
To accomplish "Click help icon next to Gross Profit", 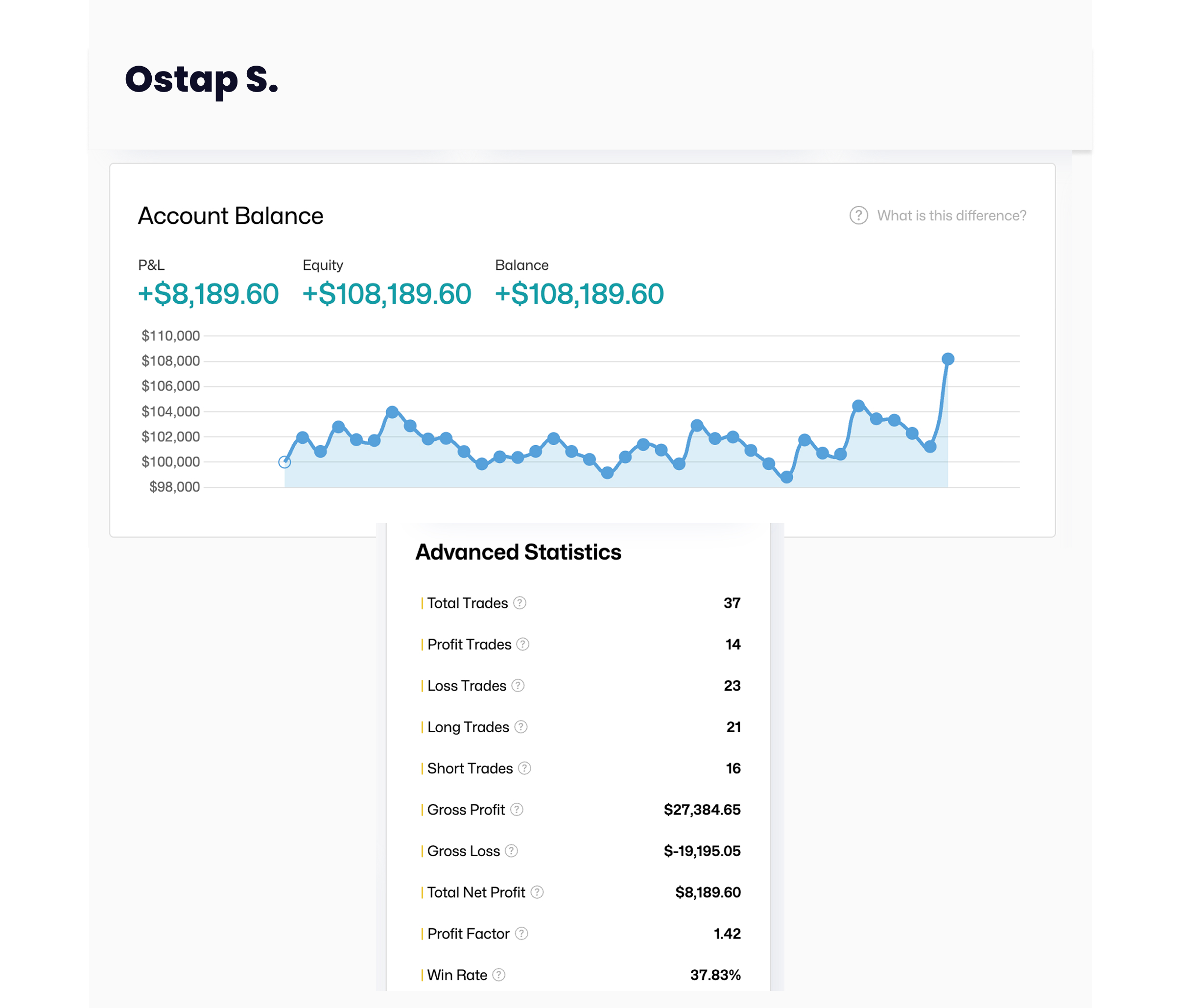I will (x=517, y=810).
